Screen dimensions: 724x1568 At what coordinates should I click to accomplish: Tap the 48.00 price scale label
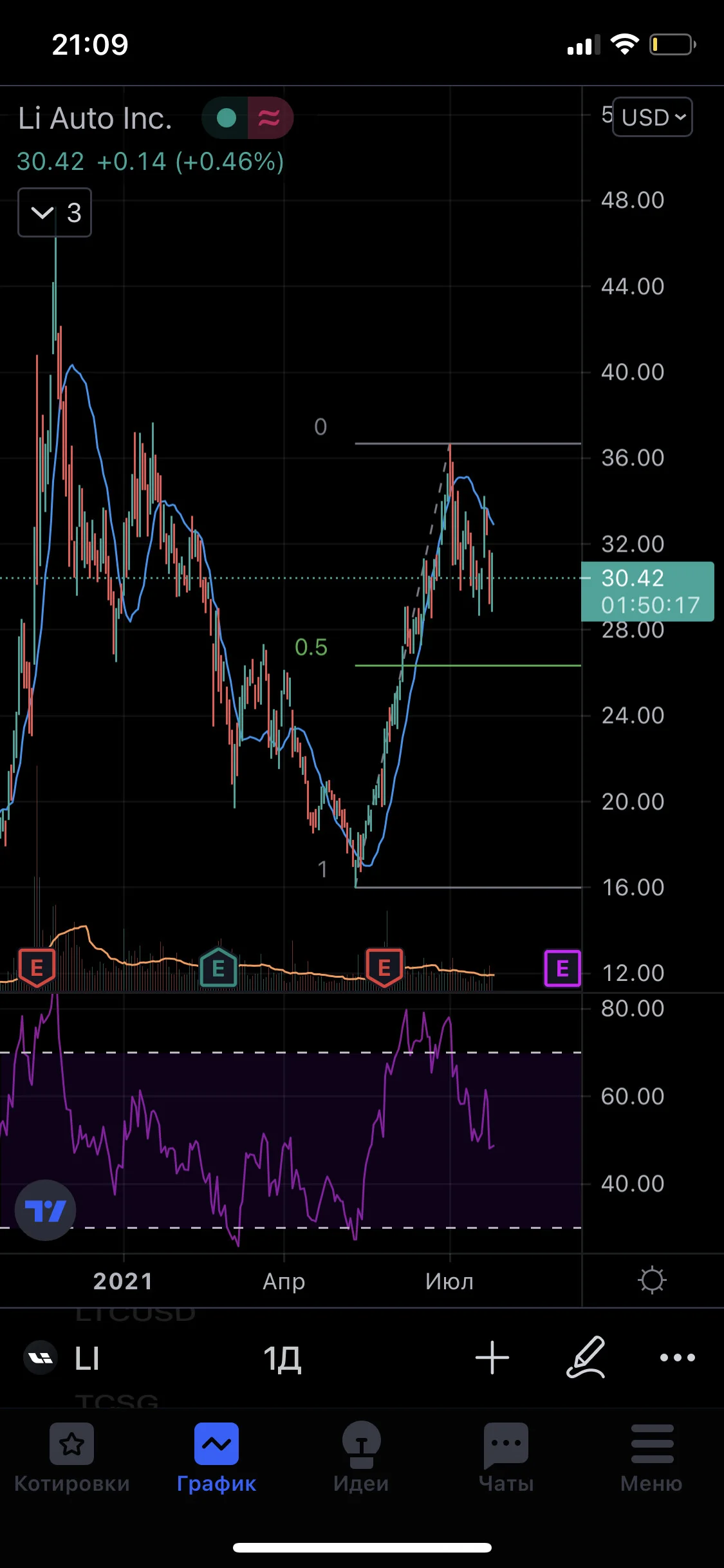pyautogui.click(x=633, y=200)
